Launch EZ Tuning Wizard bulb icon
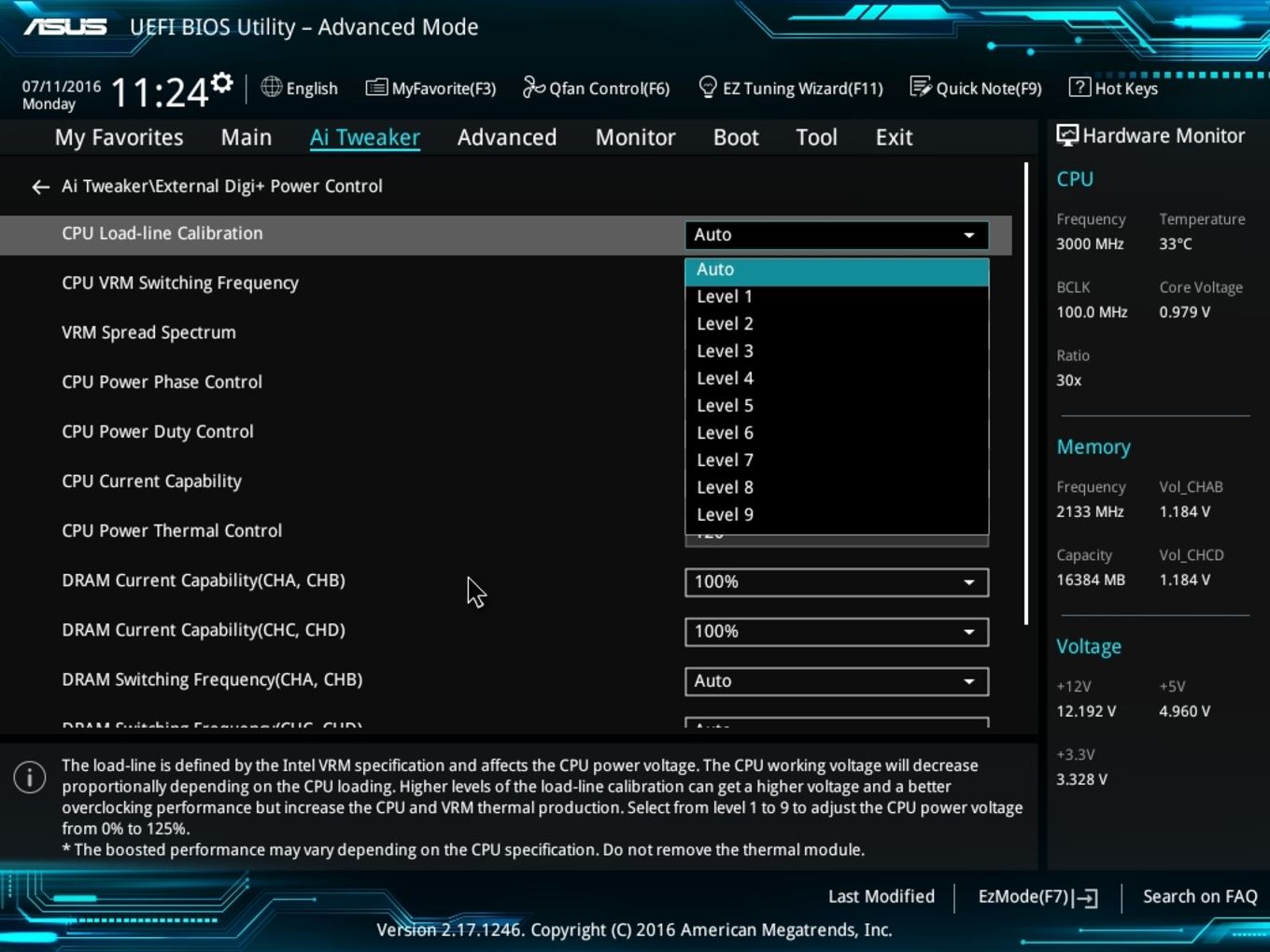 click(x=708, y=87)
